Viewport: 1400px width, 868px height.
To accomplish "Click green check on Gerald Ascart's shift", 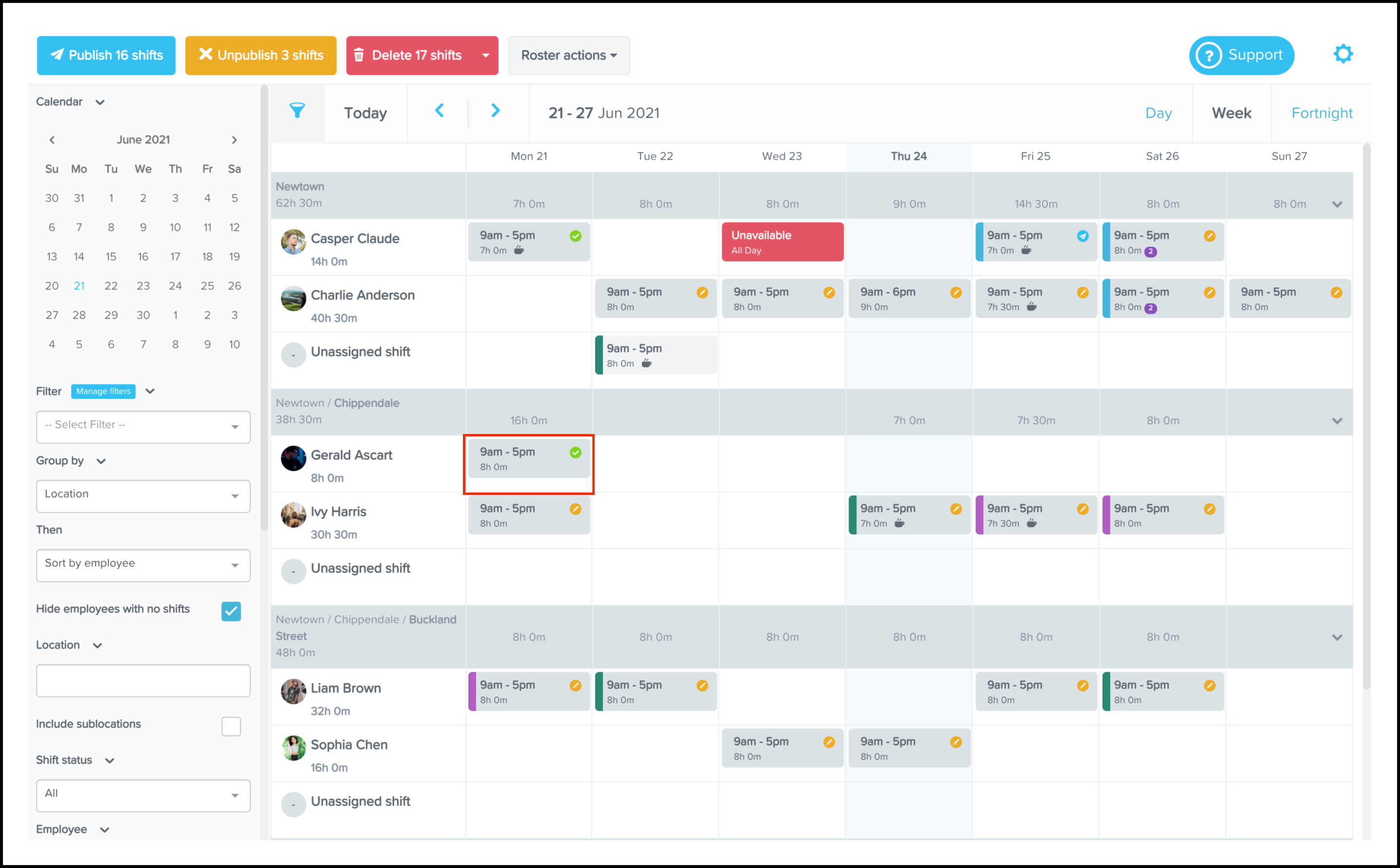I will point(576,453).
